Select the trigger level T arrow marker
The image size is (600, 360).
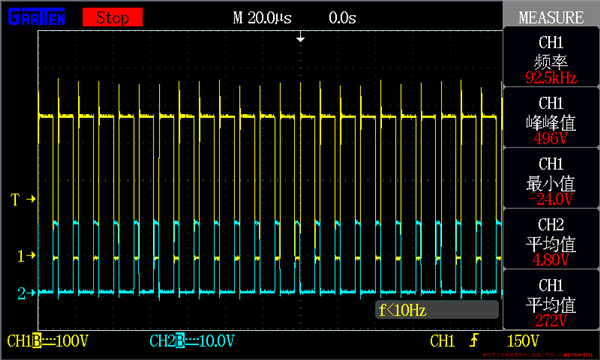23,199
